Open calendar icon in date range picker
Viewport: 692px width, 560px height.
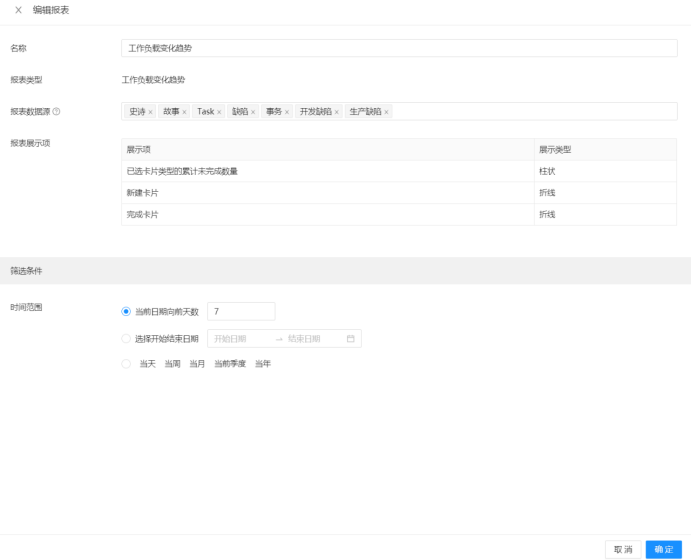351,339
